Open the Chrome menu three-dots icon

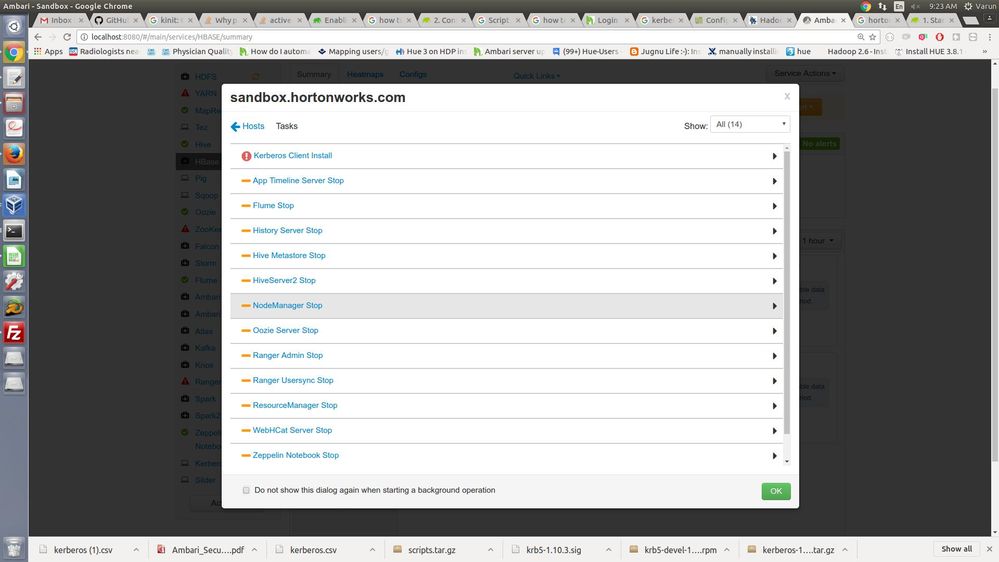[x=989, y=37]
